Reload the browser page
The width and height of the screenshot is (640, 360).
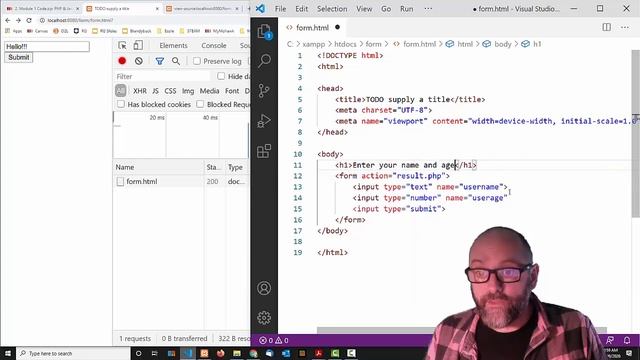coord(29,20)
